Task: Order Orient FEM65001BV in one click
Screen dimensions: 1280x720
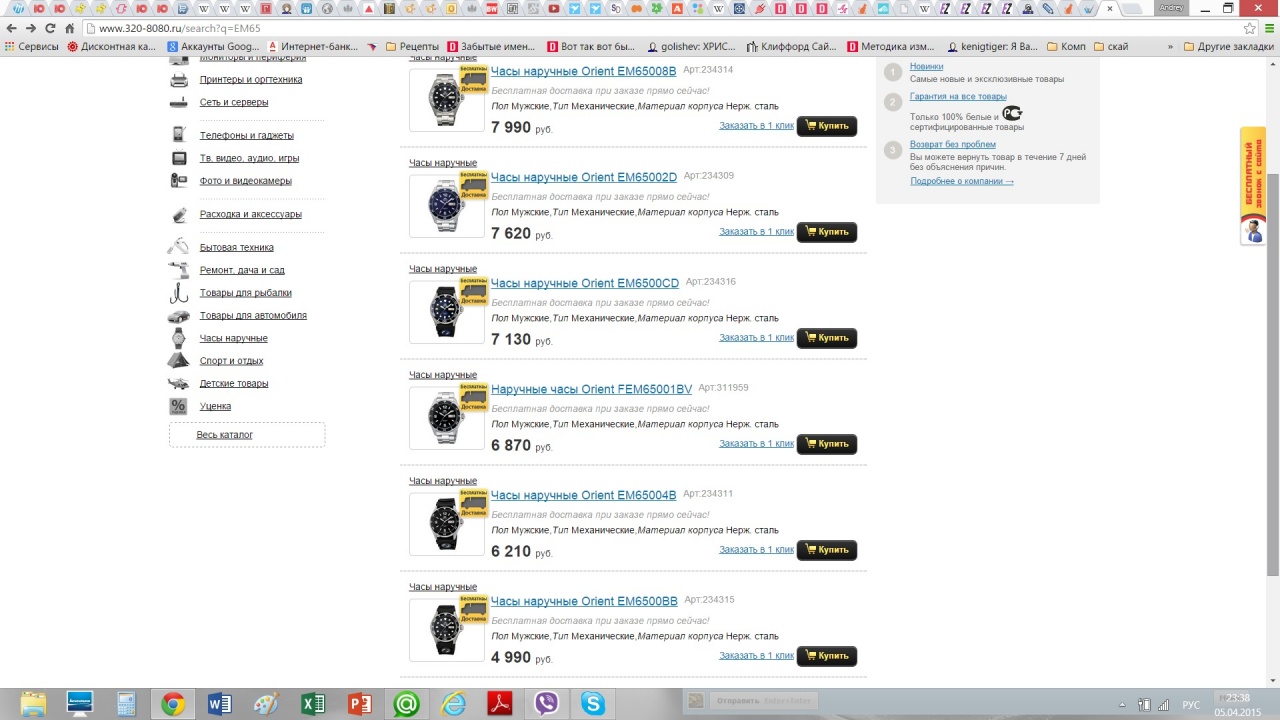Action: [756, 443]
